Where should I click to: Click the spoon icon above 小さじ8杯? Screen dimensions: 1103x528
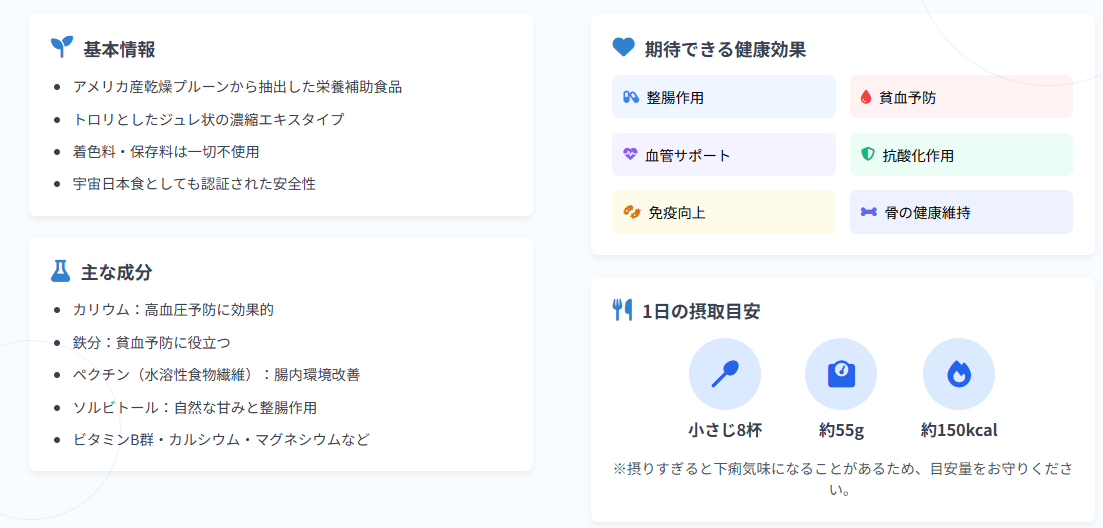(725, 374)
